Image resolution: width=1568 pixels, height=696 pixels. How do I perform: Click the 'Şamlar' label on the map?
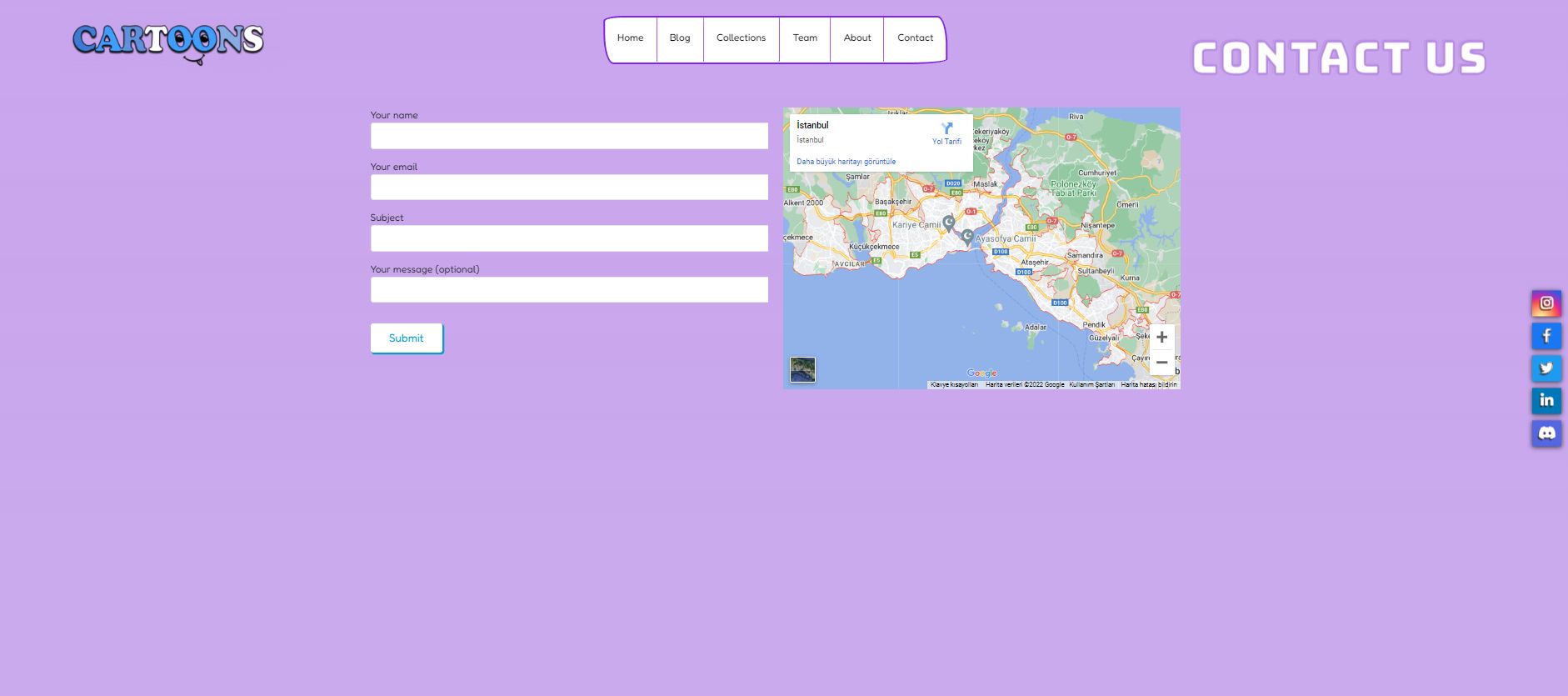point(857,177)
